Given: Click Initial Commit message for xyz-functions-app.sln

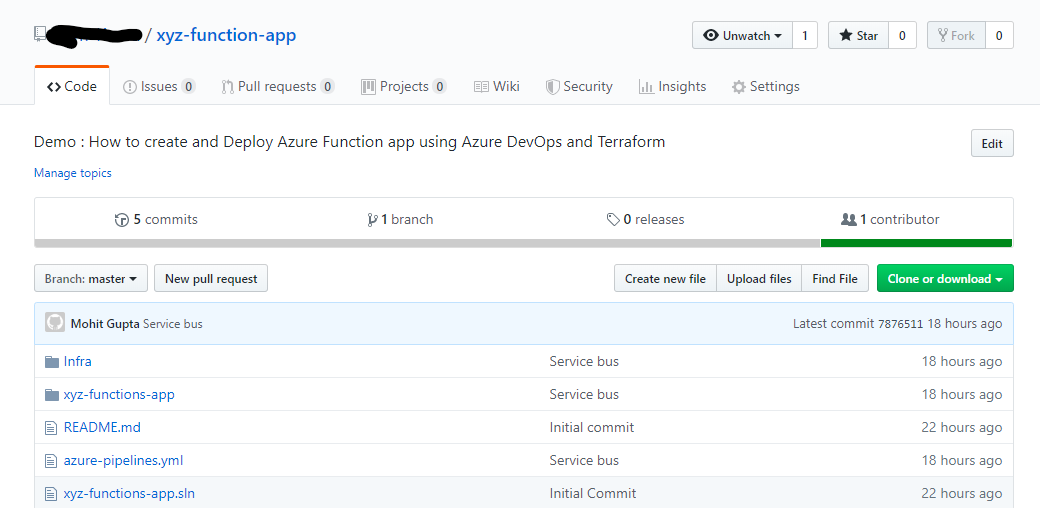Looking at the screenshot, I should [592, 493].
